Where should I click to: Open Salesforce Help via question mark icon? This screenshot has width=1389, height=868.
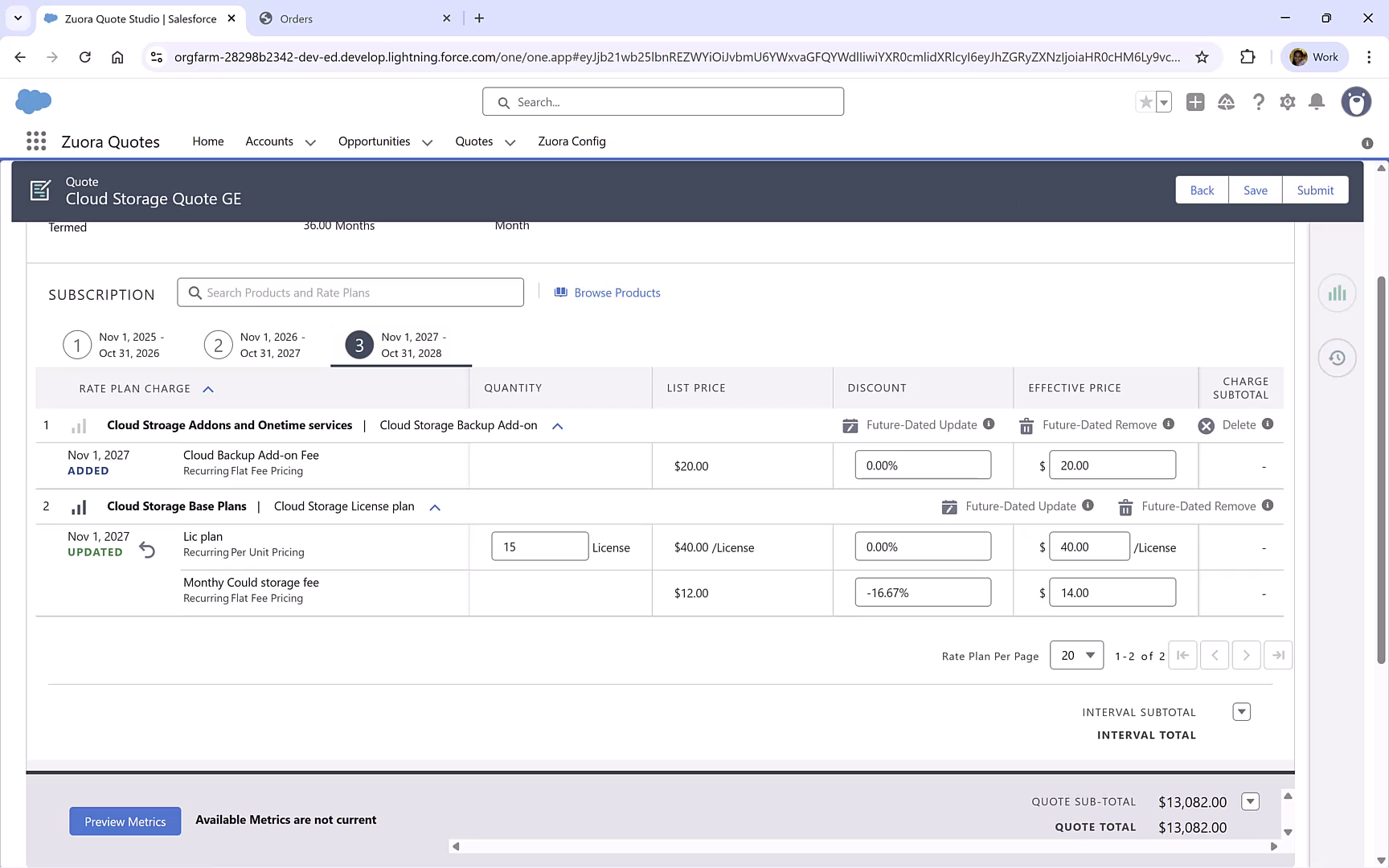[x=1259, y=102]
